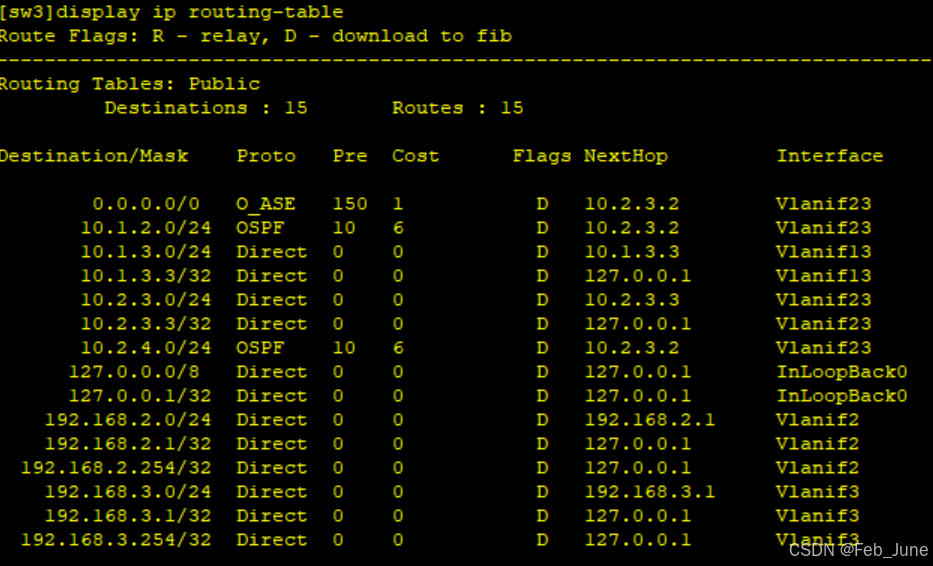
Task: Select destination '10.1.3.0/24'
Action: [146, 252]
